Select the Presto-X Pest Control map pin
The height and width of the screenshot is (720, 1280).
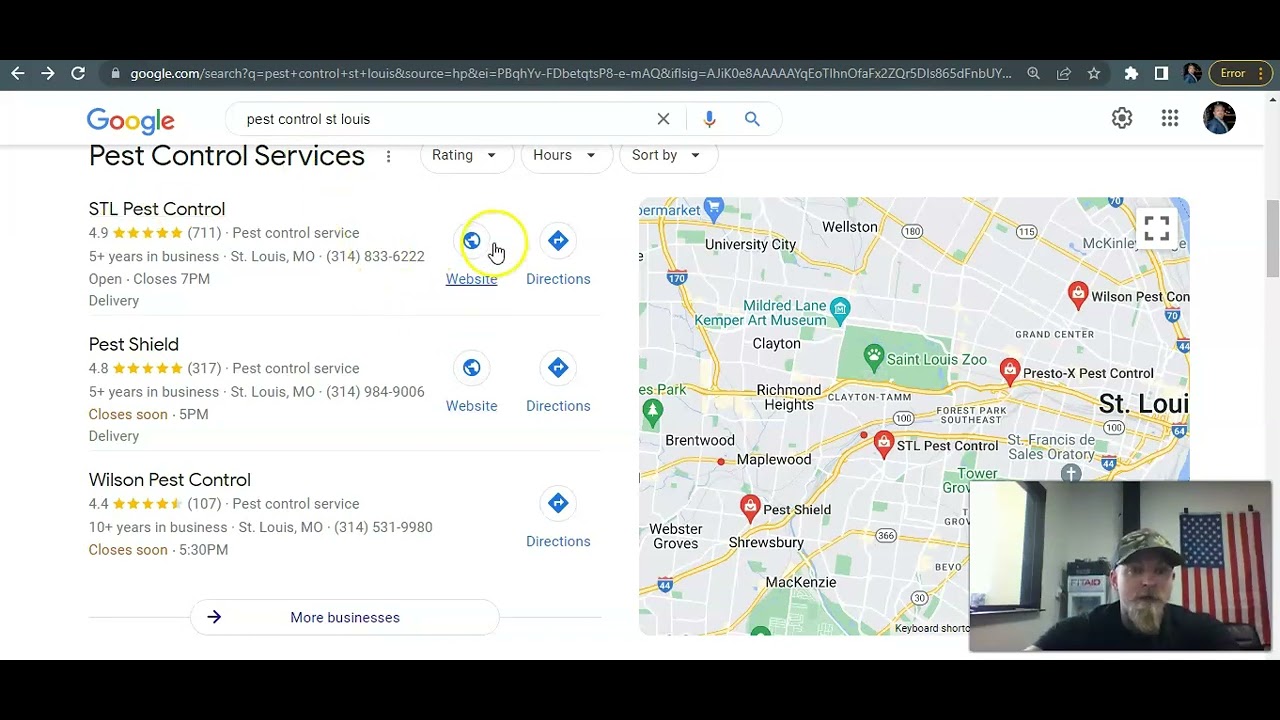(x=1010, y=371)
